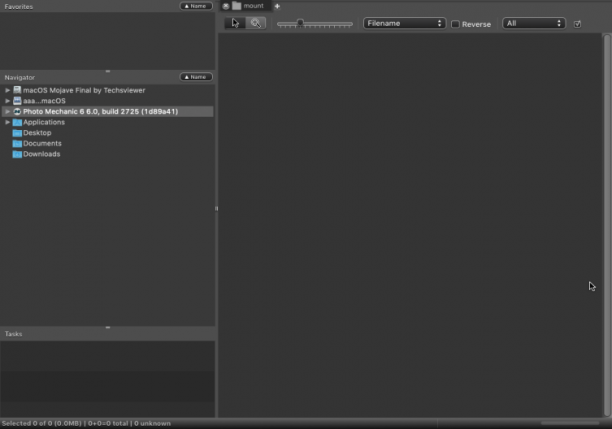The image size is (612, 429).
Task: Select the aaa...macOS disk icon
Action: 17,101
